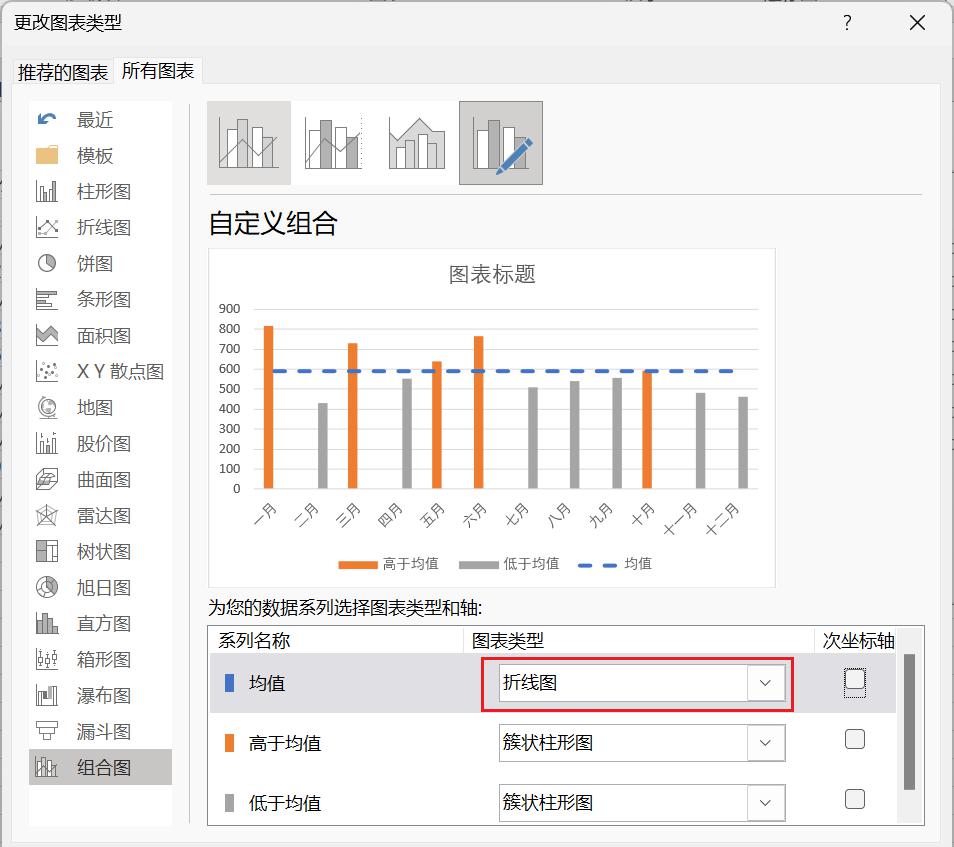Choose the 旭日图 sunburst category
The width and height of the screenshot is (954, 847).
pos(100,587)
